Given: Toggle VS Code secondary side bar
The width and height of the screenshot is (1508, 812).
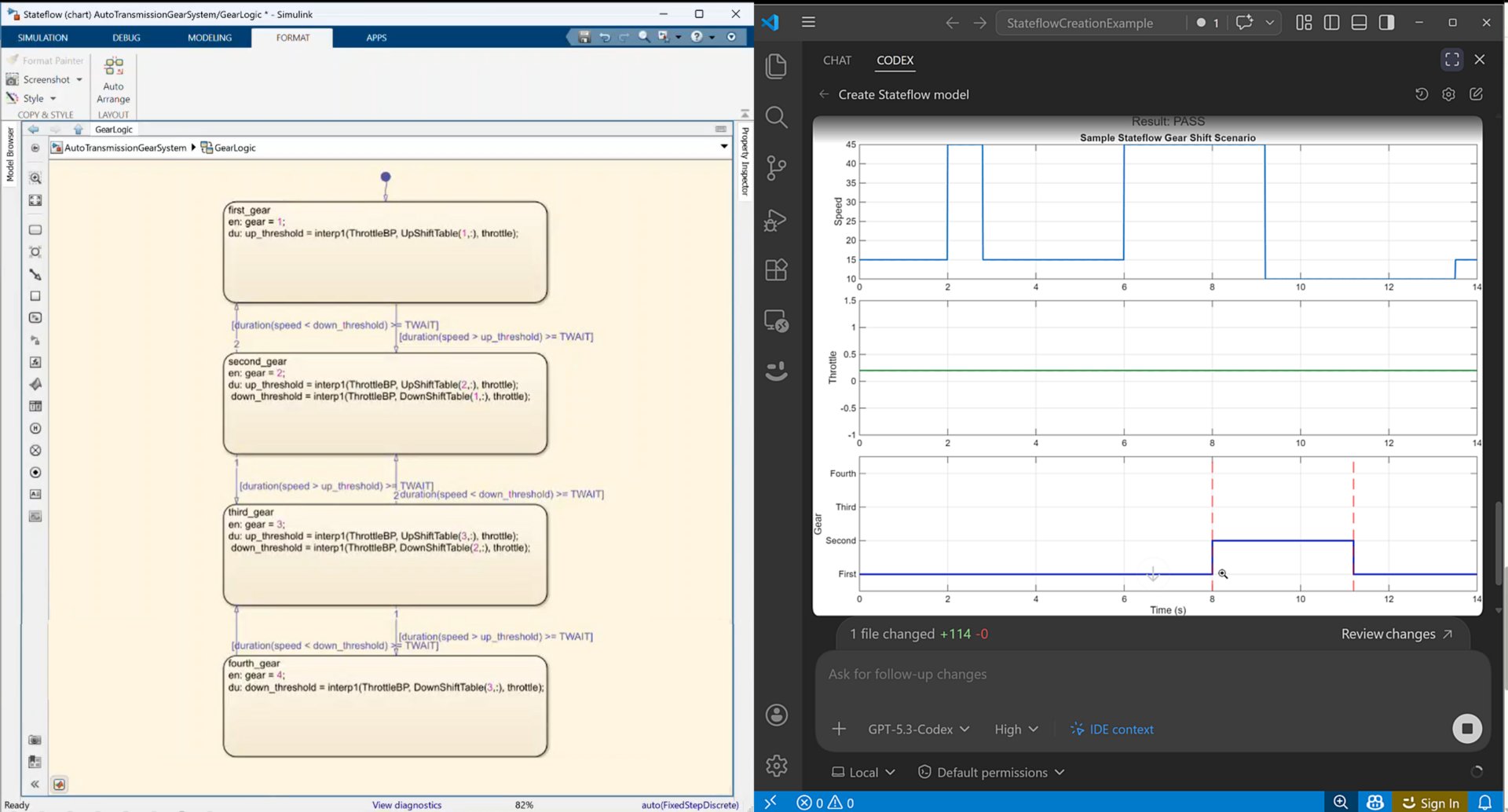Looking at the screenshot, I should (x=1387, y=23).
